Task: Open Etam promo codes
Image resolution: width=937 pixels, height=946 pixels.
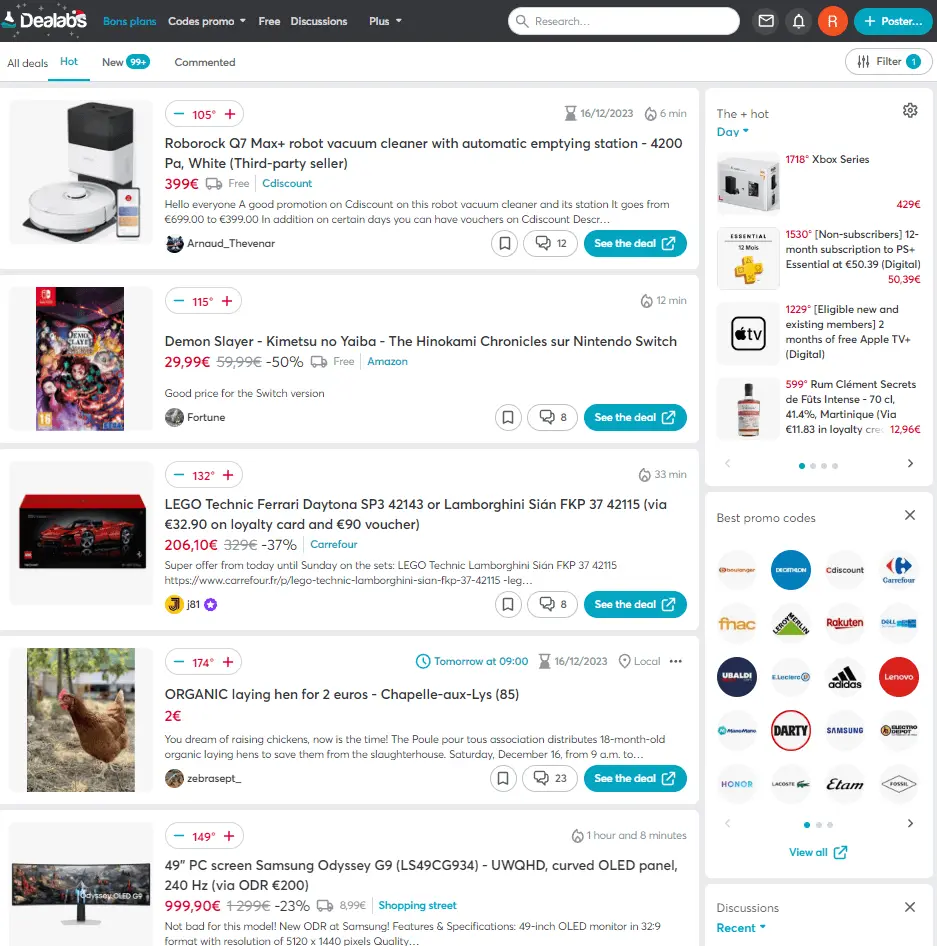Action: click(x=845, y=784)
